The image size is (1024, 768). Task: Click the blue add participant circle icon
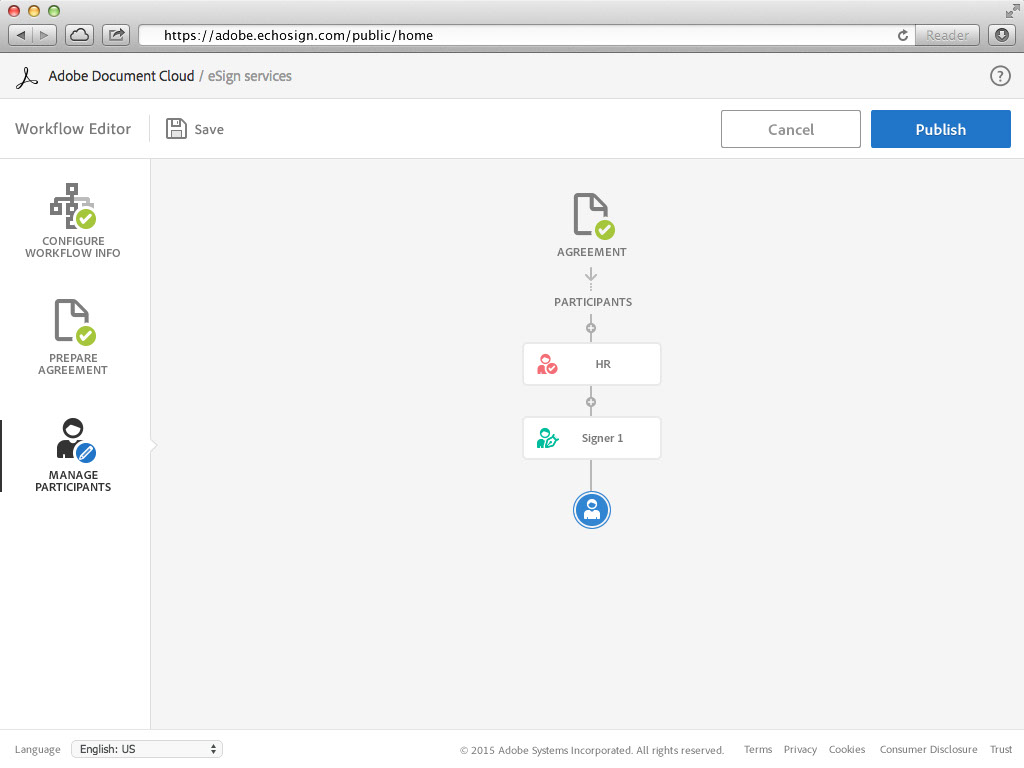click(592, 510)
